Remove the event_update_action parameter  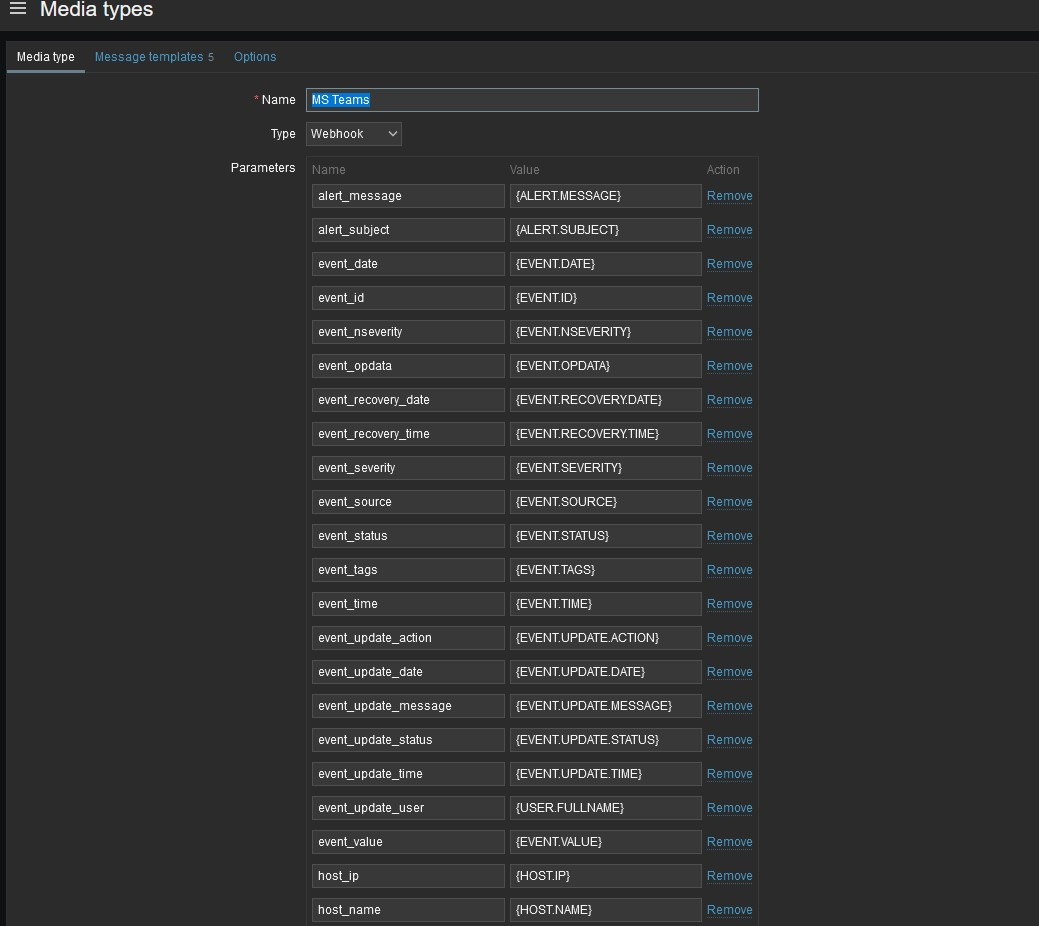point(729,638)
